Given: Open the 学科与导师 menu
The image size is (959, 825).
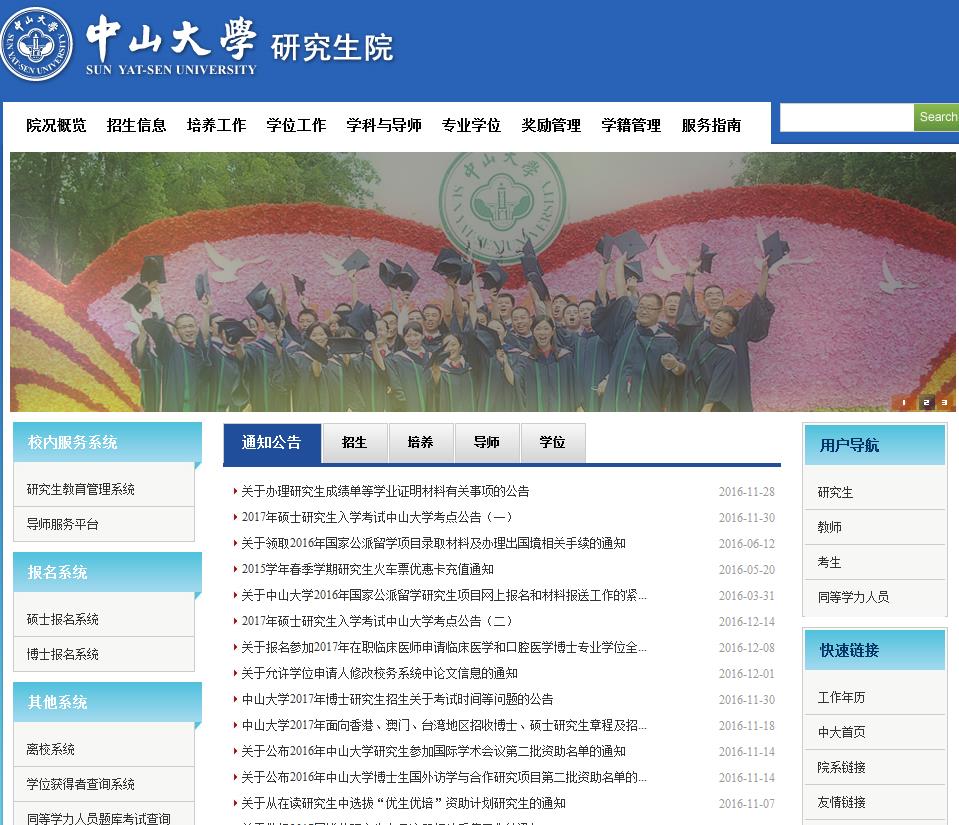Looking at the screenshot, I should click(x=384, y=125).
